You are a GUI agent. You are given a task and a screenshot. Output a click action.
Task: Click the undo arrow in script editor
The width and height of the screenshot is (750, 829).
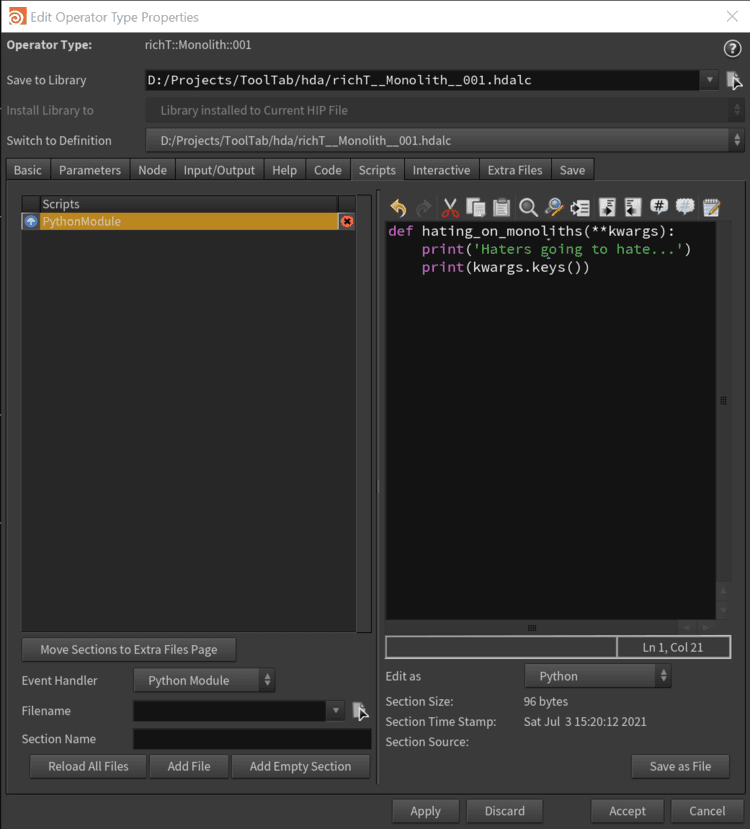point(398,207)
